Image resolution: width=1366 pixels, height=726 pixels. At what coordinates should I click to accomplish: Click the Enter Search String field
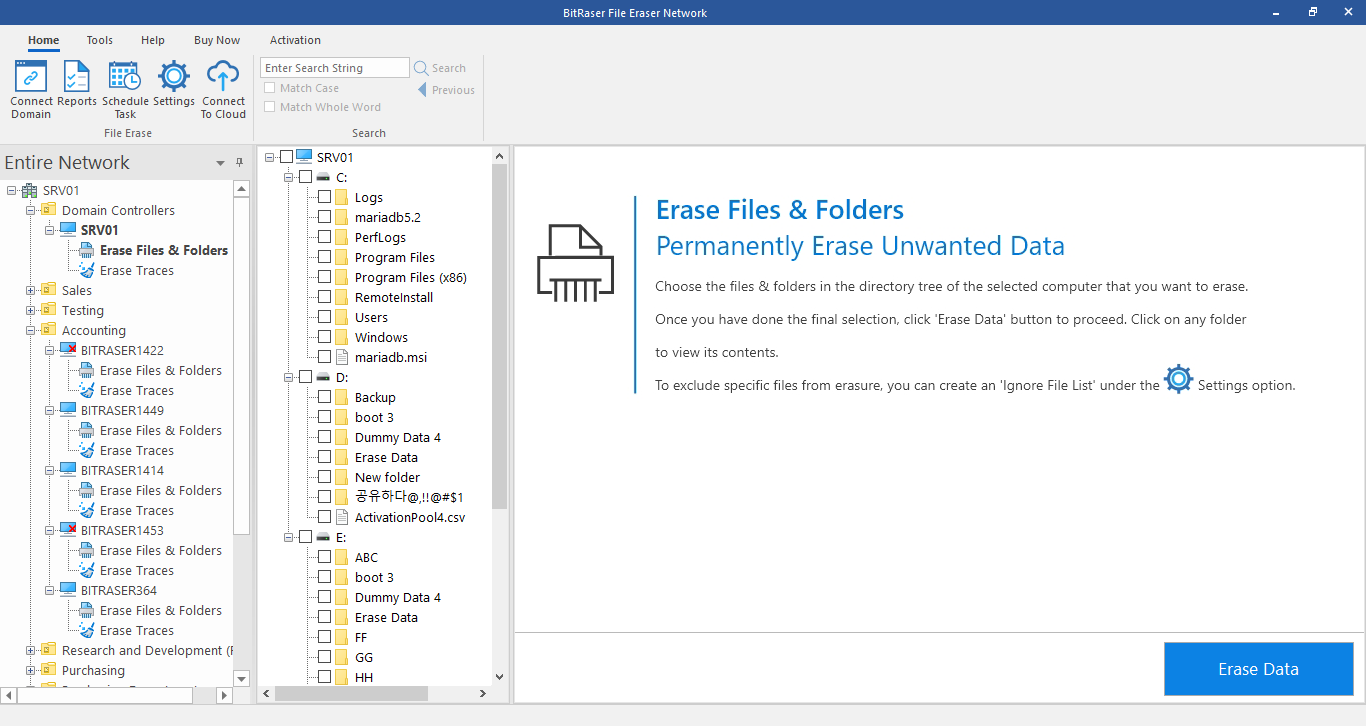(335, 68)
